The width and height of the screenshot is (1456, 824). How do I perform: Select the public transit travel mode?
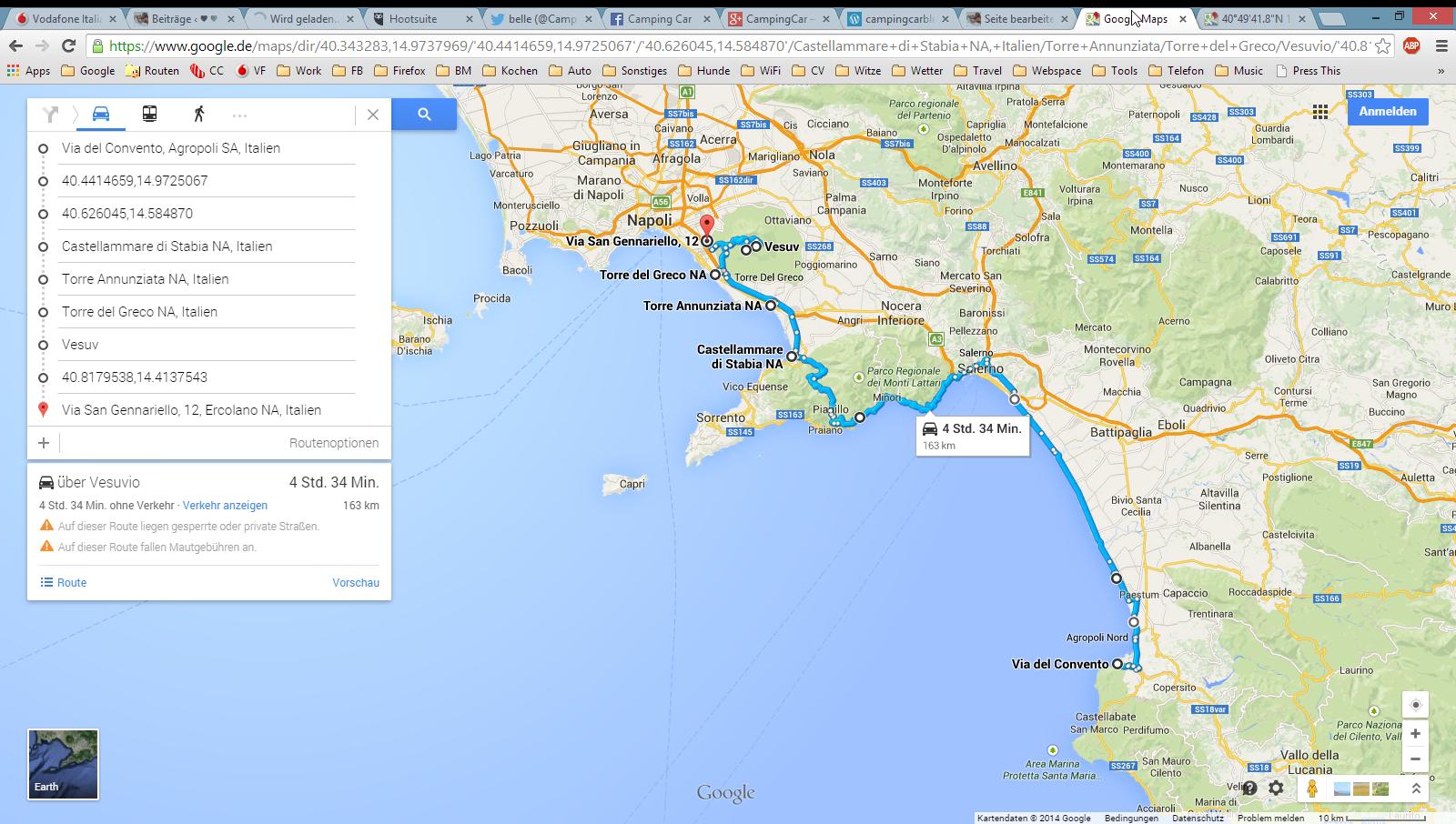pos(149,114)
